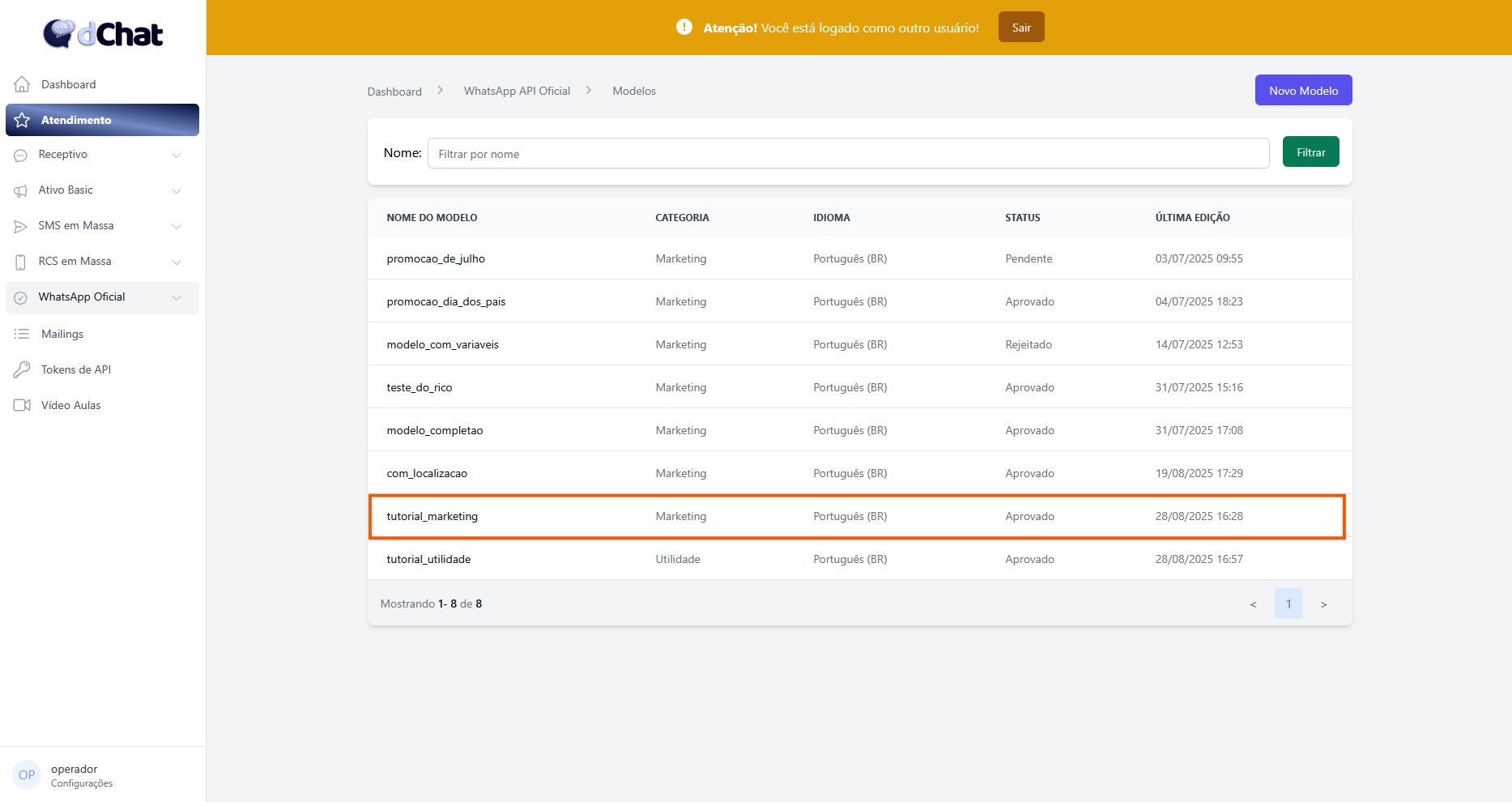Go to Dashboard via breadcrumb link
The image size is (1512, 802).
[x=394, y=92]
